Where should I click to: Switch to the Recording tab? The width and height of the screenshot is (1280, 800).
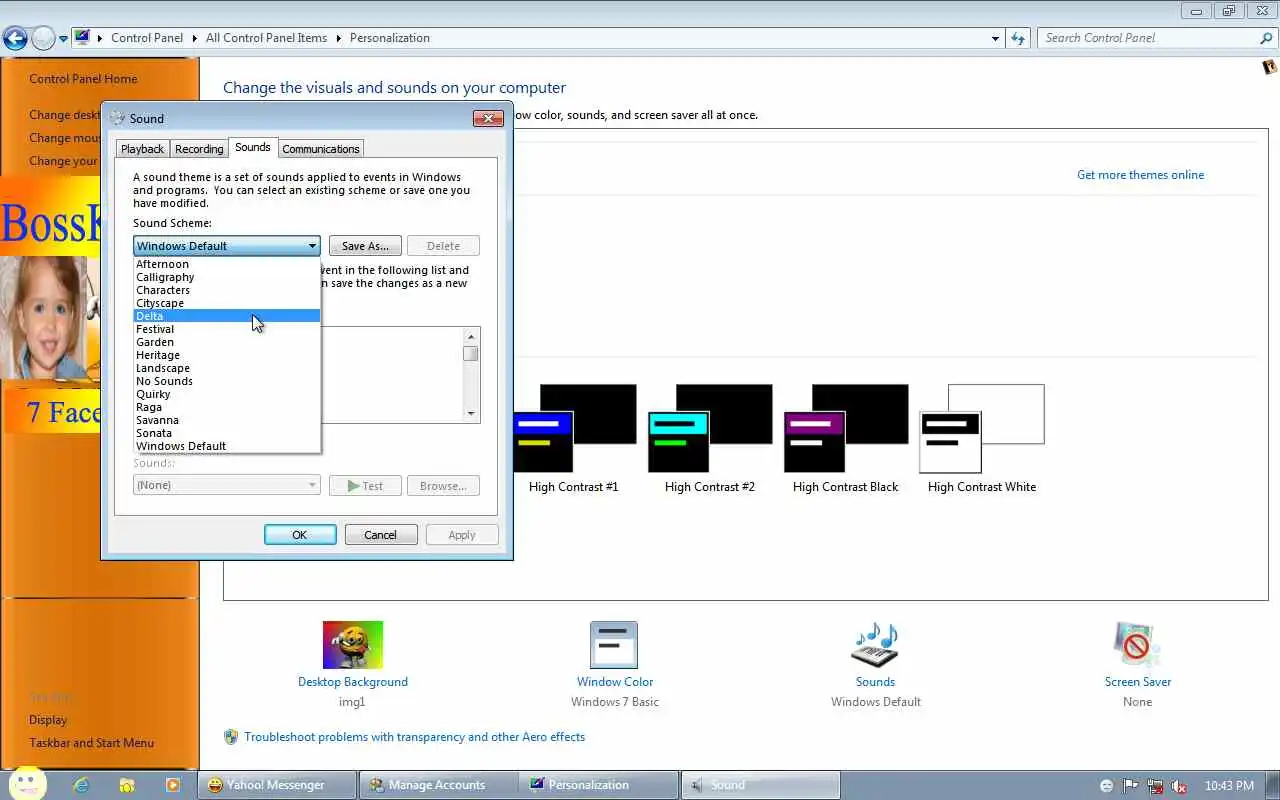[x=199, y=149]
